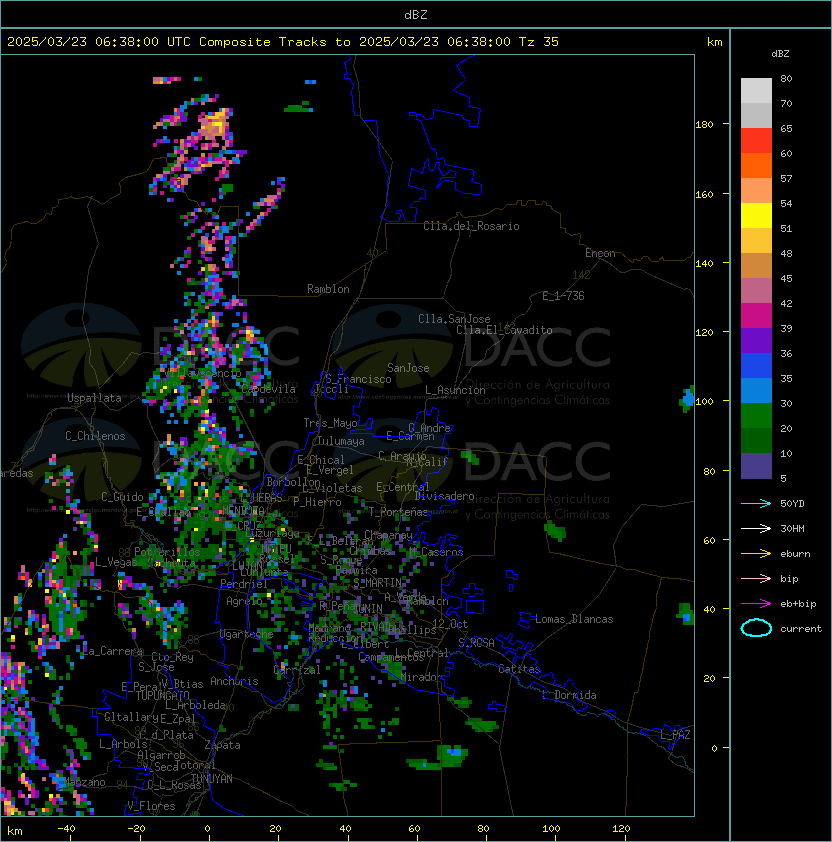
Task: Select the yellow swatch below 54 dBZ
Action: pyautogui.click(x=756, y=216)
